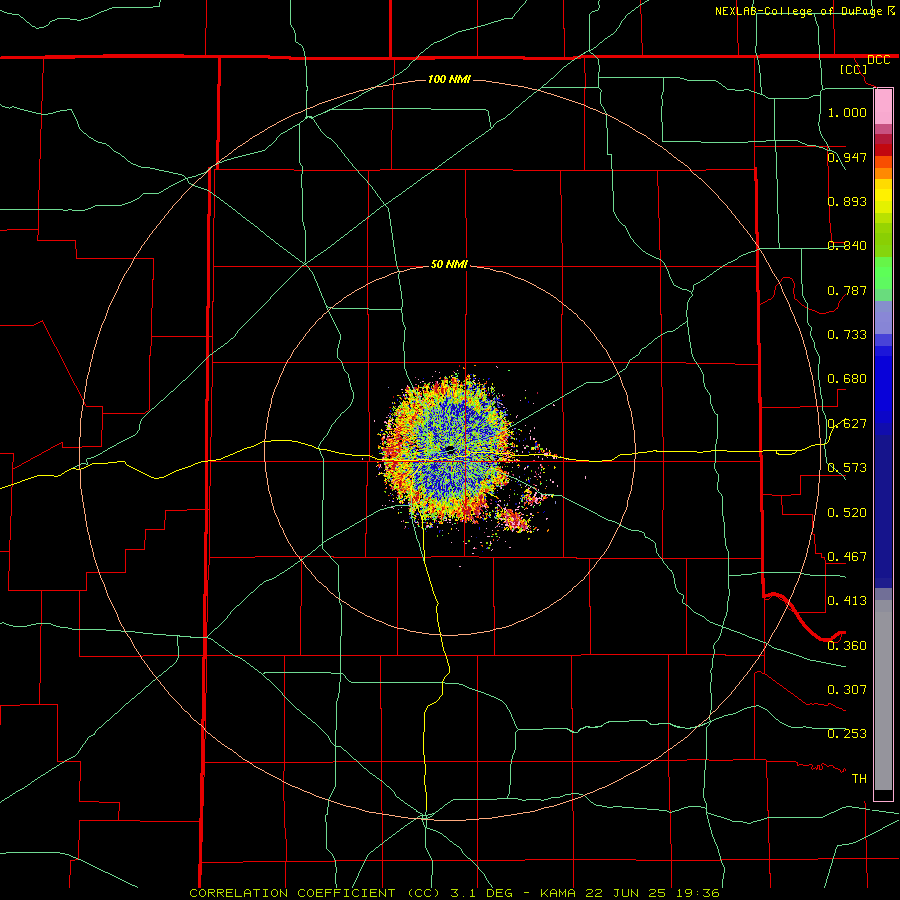This screenshot has height=900, width=900.
Task: Select the 0.680 scale value
Action: pyautogui.click(x=847, y=379)
